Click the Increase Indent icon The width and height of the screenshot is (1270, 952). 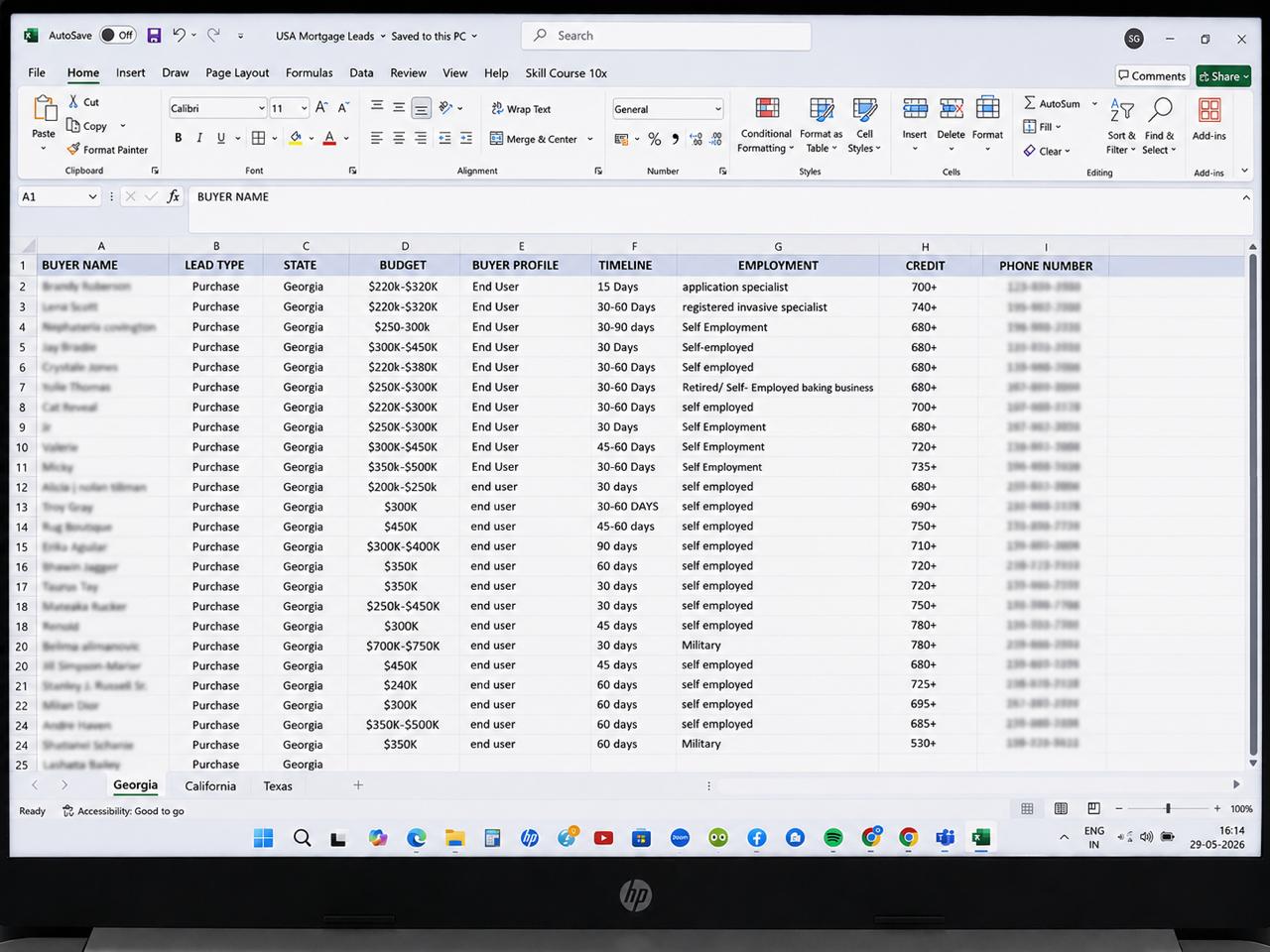[466, 138]
